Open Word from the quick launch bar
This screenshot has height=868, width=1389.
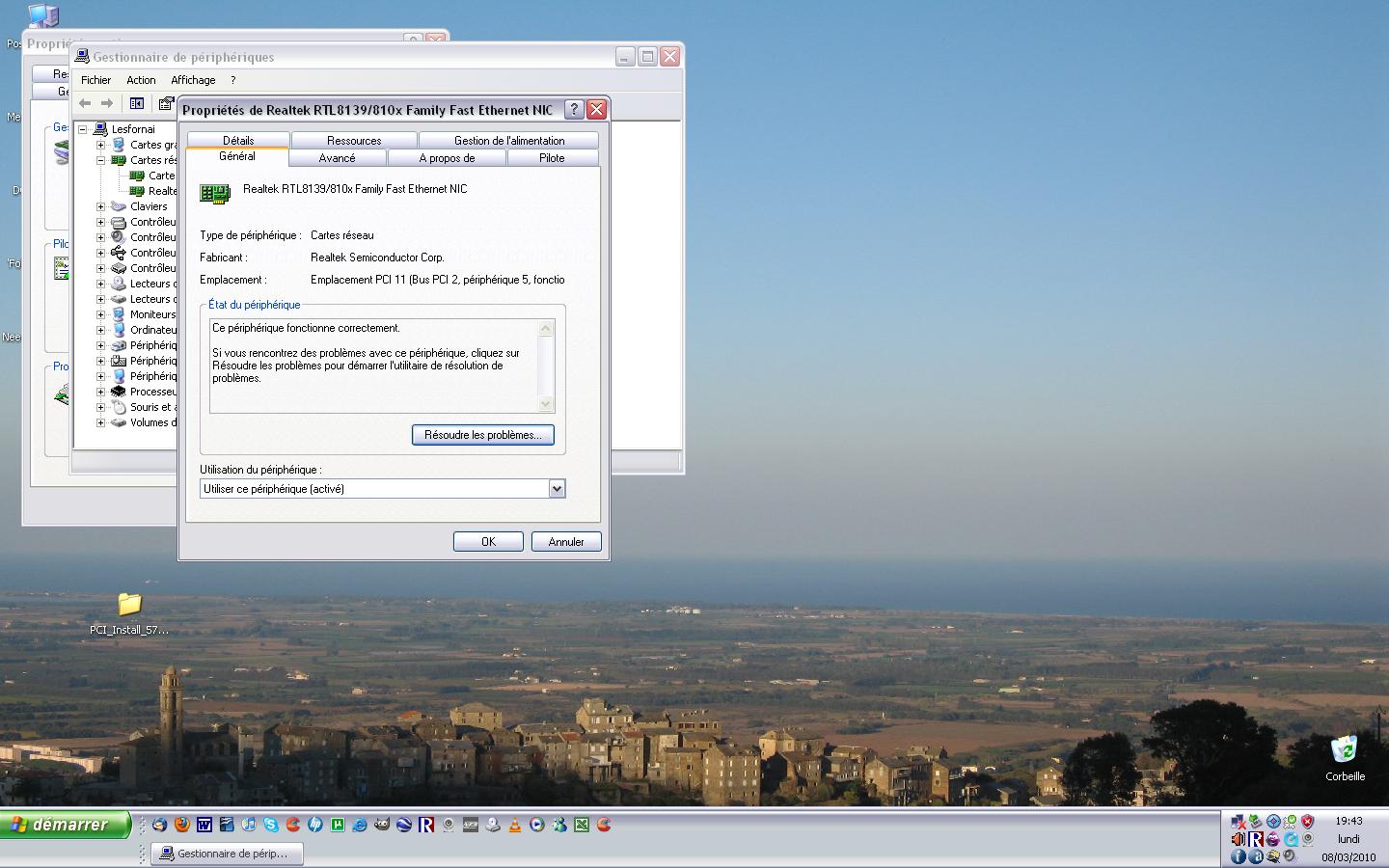point(204,825)
